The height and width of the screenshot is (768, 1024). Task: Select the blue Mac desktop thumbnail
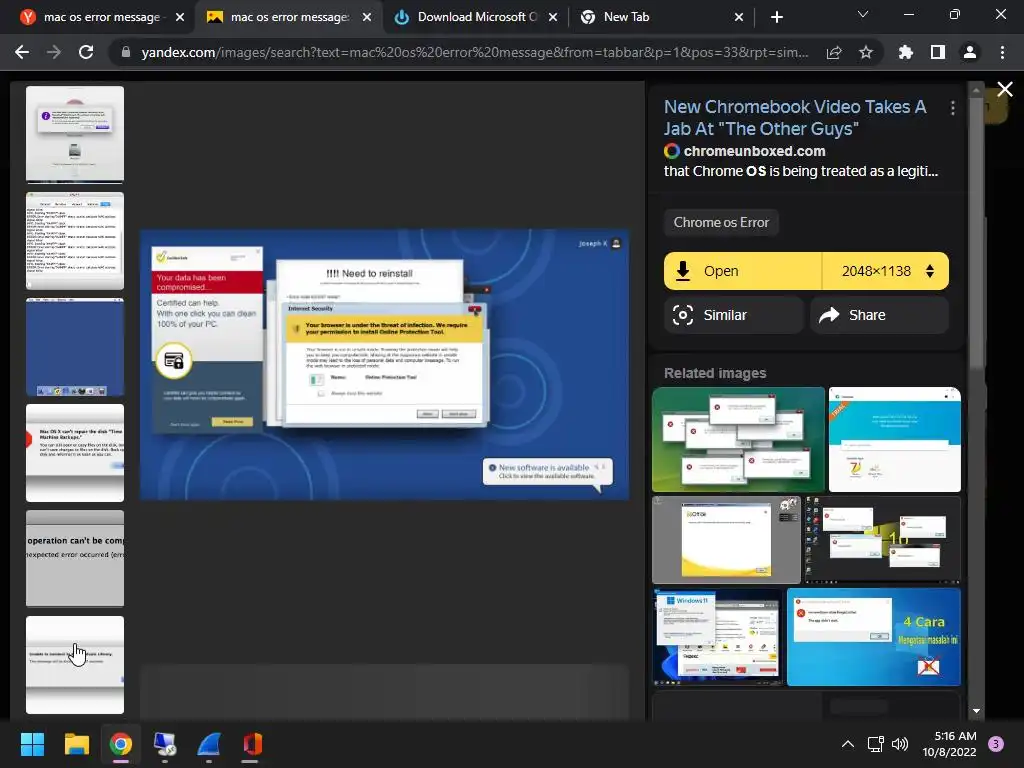click(x=74, y=347)
